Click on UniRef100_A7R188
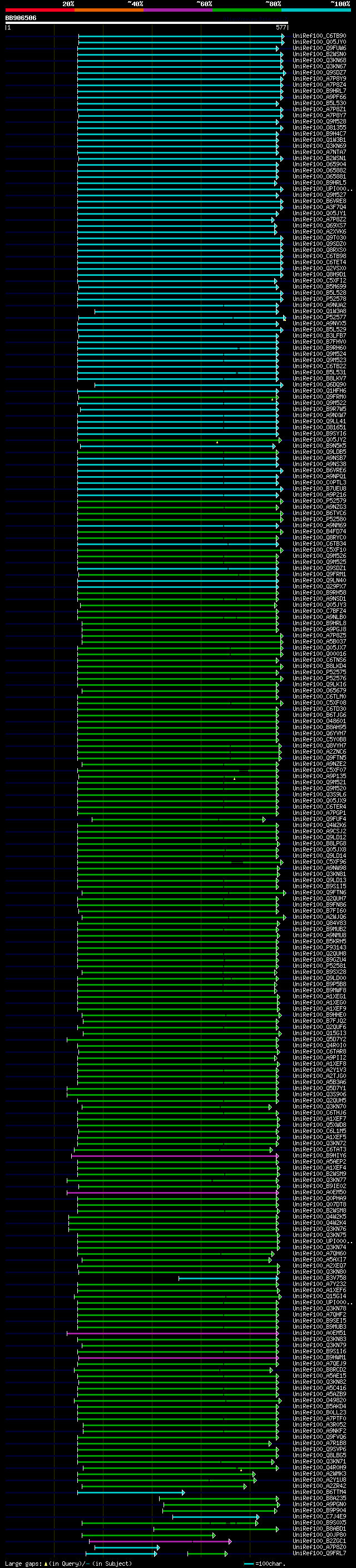This screenshot has height=1568, width=356. (x=319, y=1443)
